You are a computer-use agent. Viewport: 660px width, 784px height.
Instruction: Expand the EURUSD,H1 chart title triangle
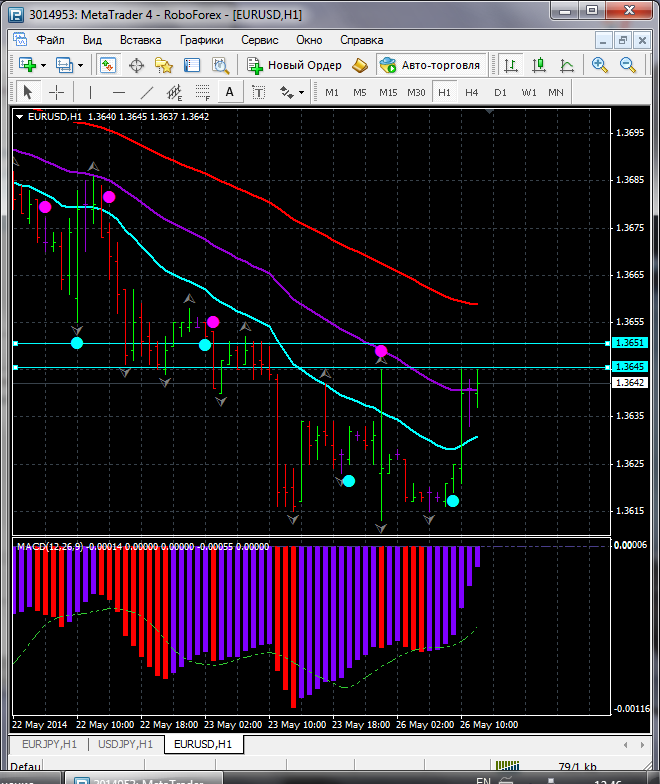coord(20,117)
